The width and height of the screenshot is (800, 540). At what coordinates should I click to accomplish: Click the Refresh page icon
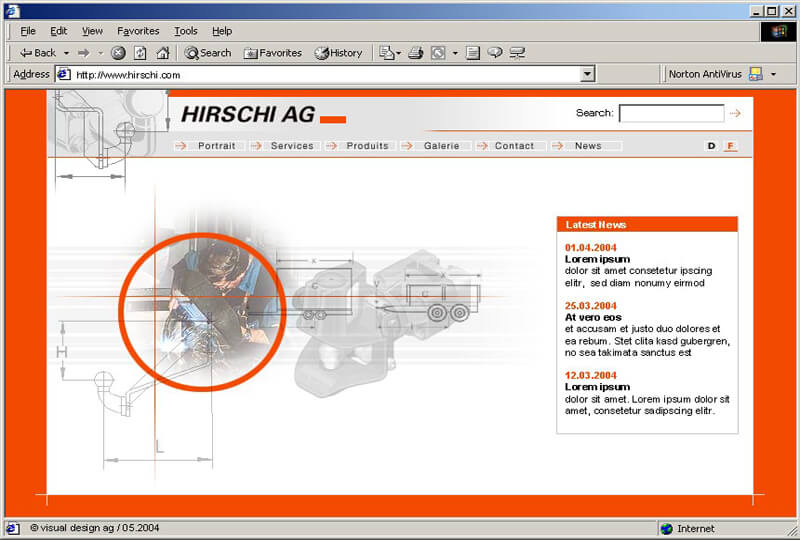(x=140, y=53)
